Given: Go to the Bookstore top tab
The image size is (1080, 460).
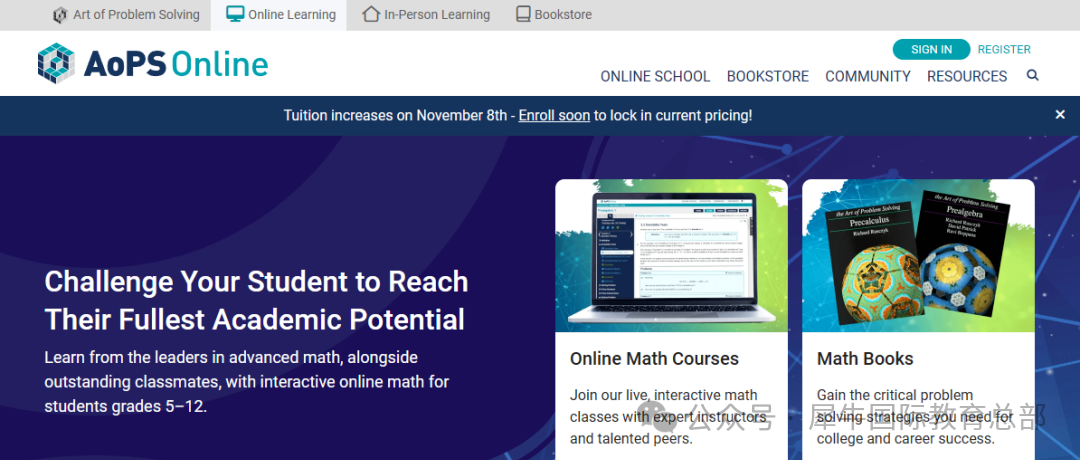Looking at the screenshot, I should 554,14.
